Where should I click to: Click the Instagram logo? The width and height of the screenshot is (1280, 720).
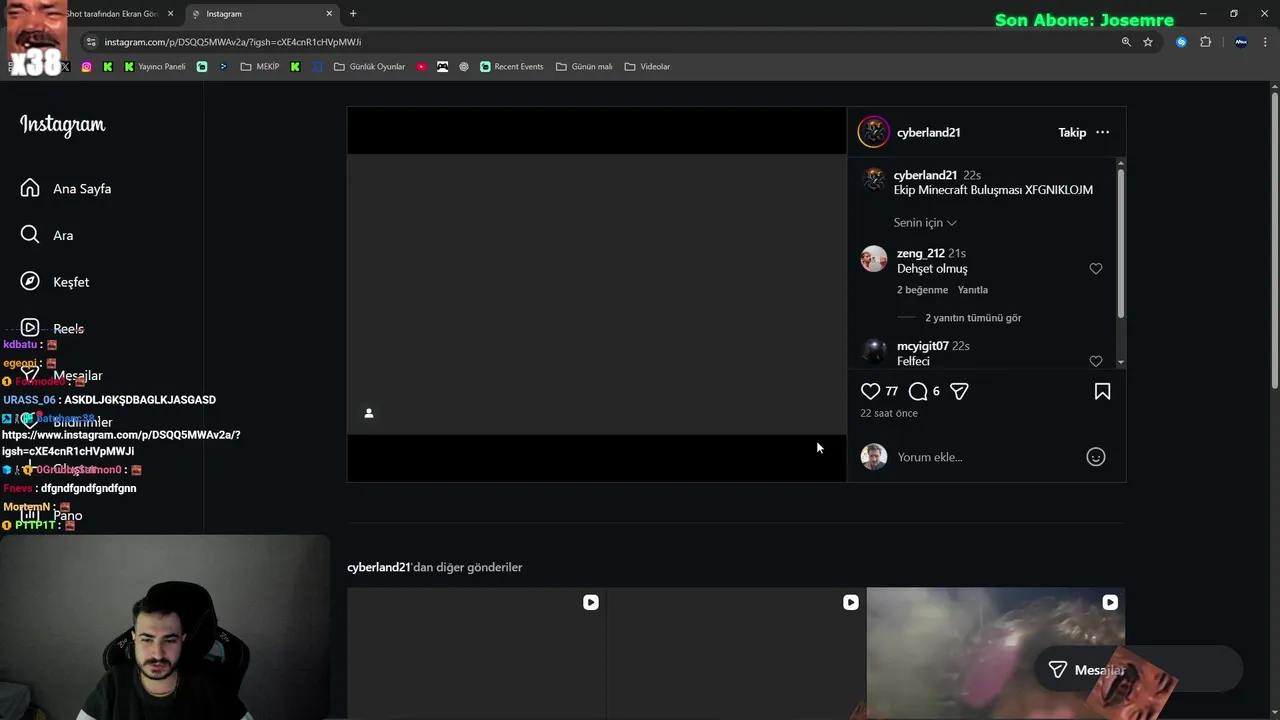click(x=62, y=125)
